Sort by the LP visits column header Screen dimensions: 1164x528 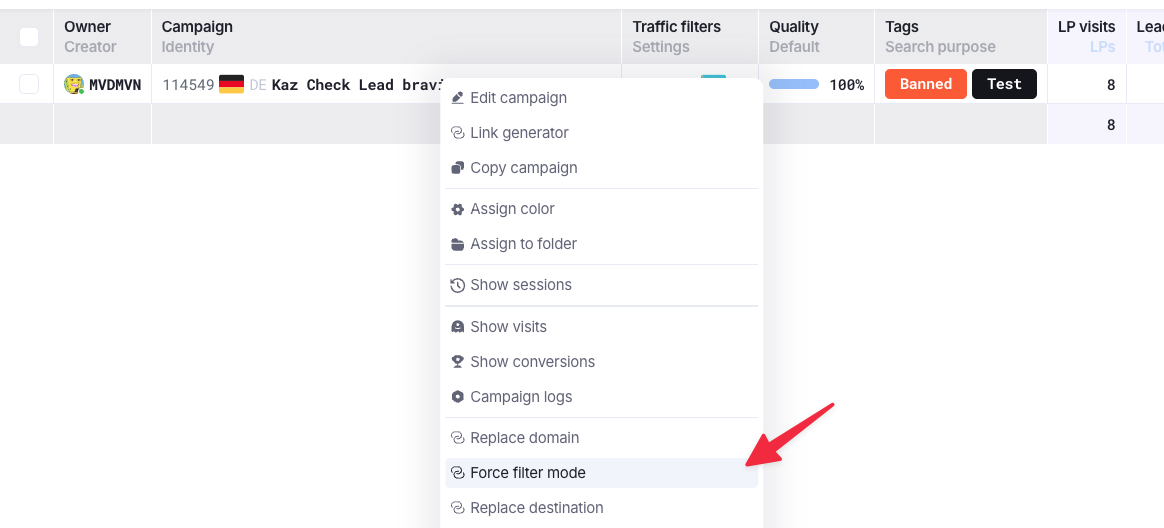1086,27
